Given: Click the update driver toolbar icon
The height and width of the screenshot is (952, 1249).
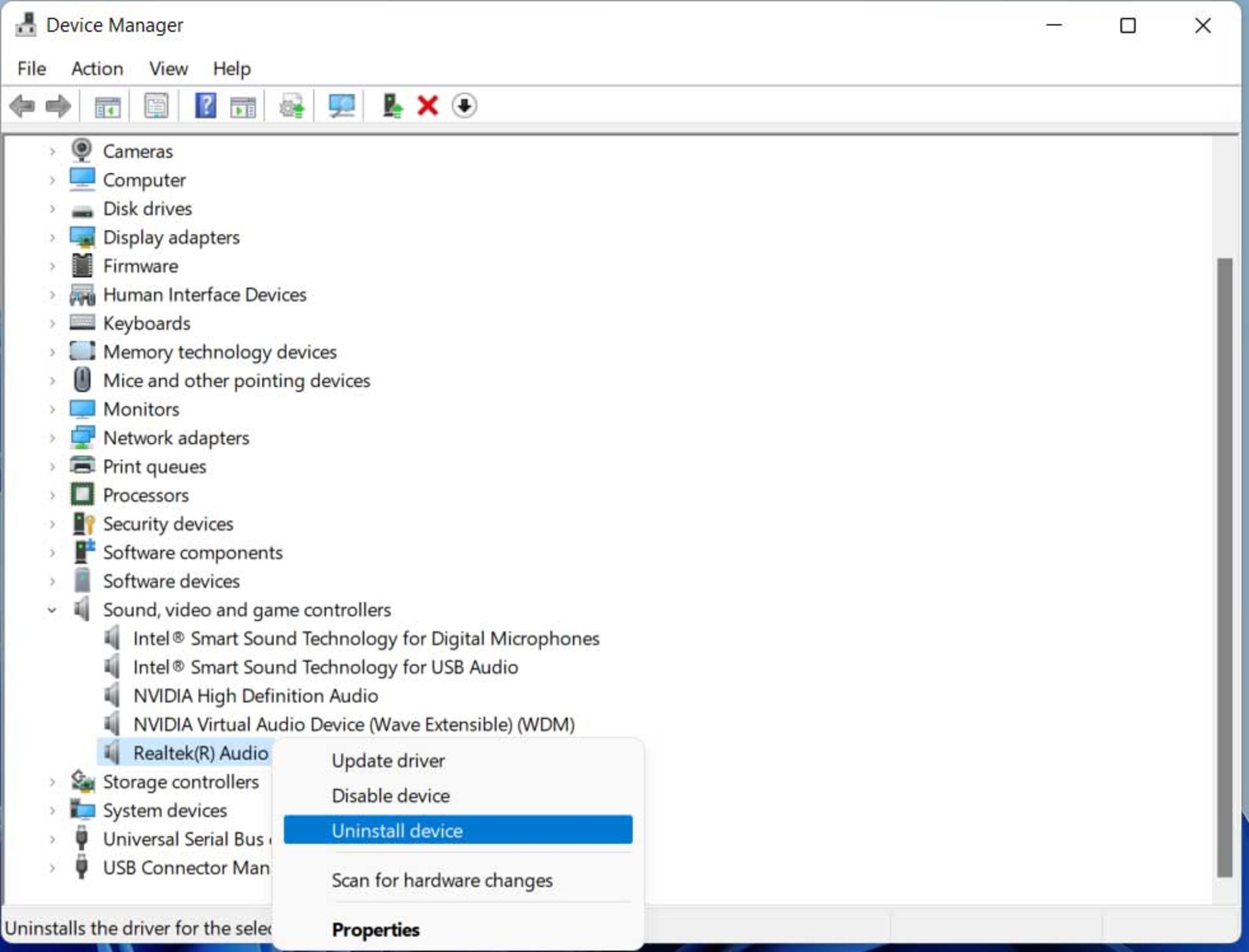Looking at the screenshot, I should coord(392,105).
